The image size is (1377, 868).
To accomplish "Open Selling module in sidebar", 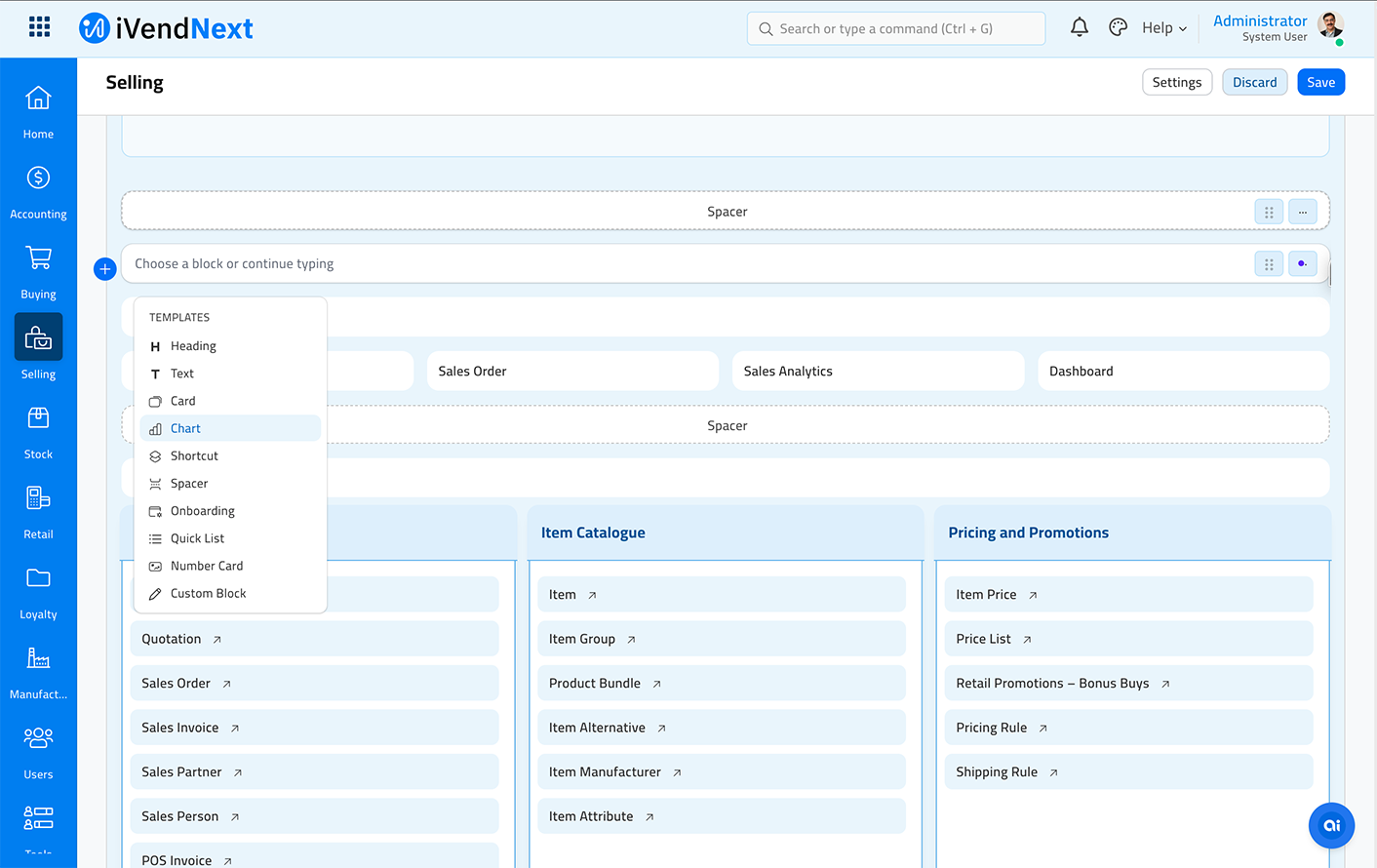I will pos(38,347).
